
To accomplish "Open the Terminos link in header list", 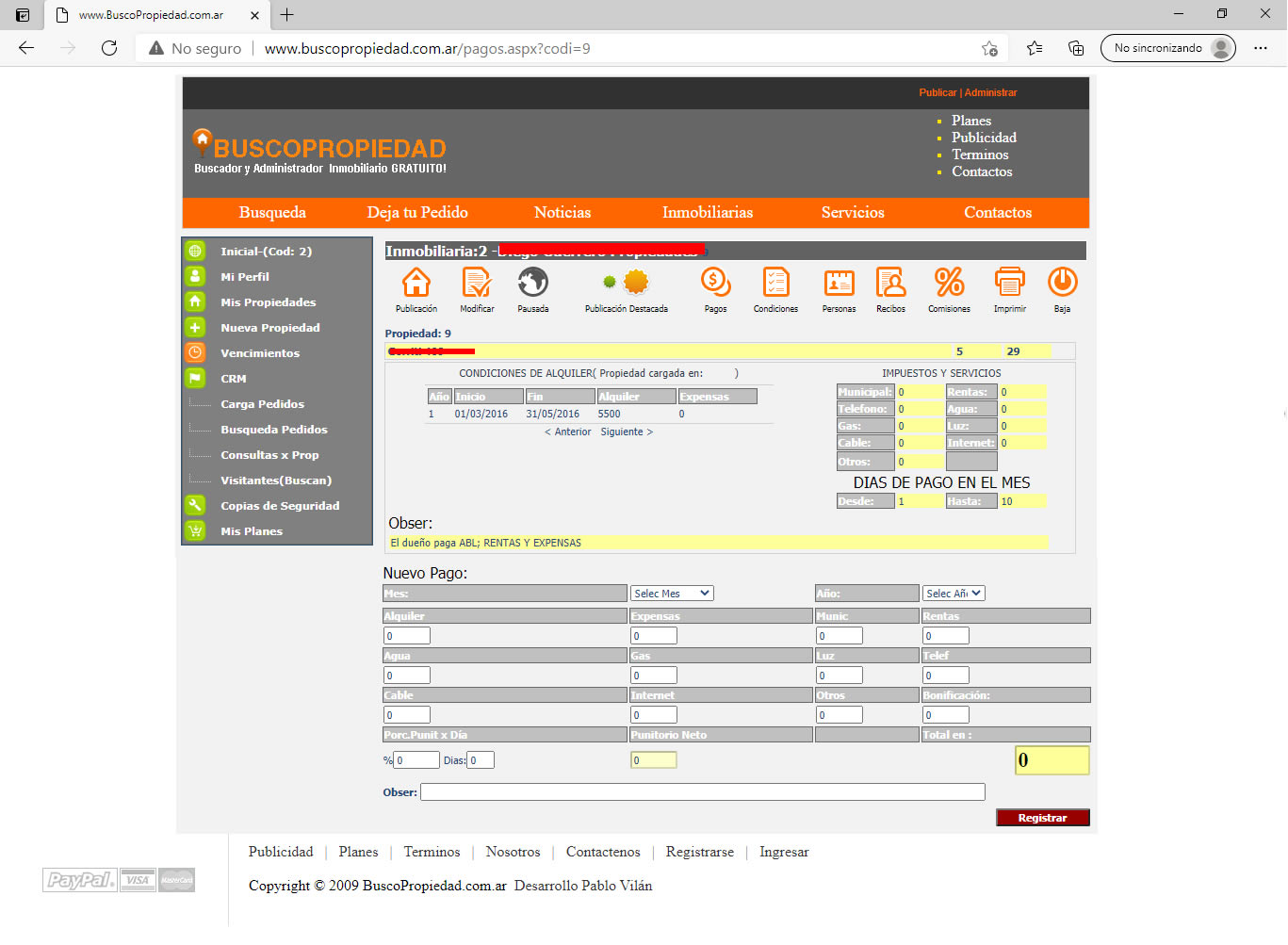I will click(980, 155).
